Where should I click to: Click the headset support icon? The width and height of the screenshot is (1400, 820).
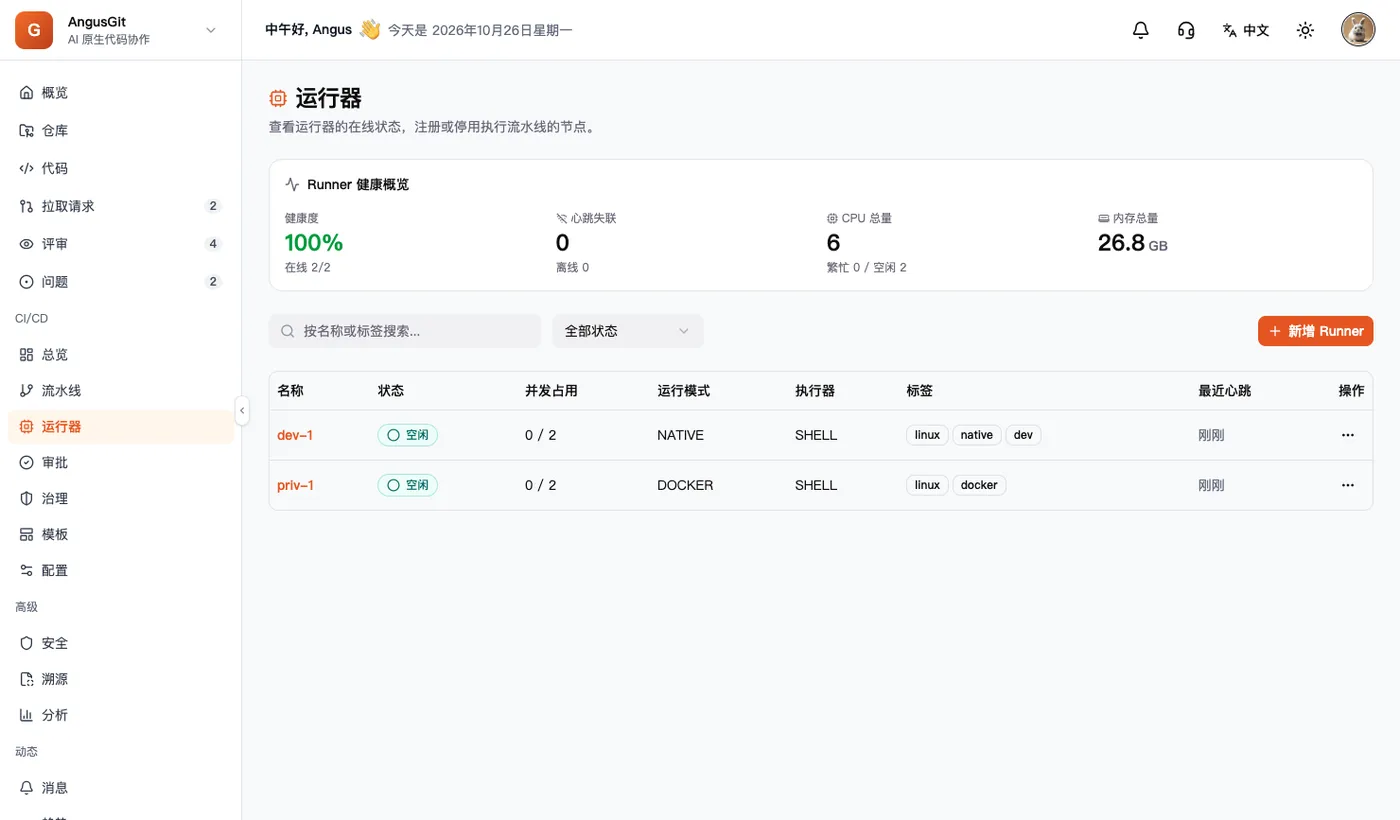pyautogui.click(x=1186, y=30)
